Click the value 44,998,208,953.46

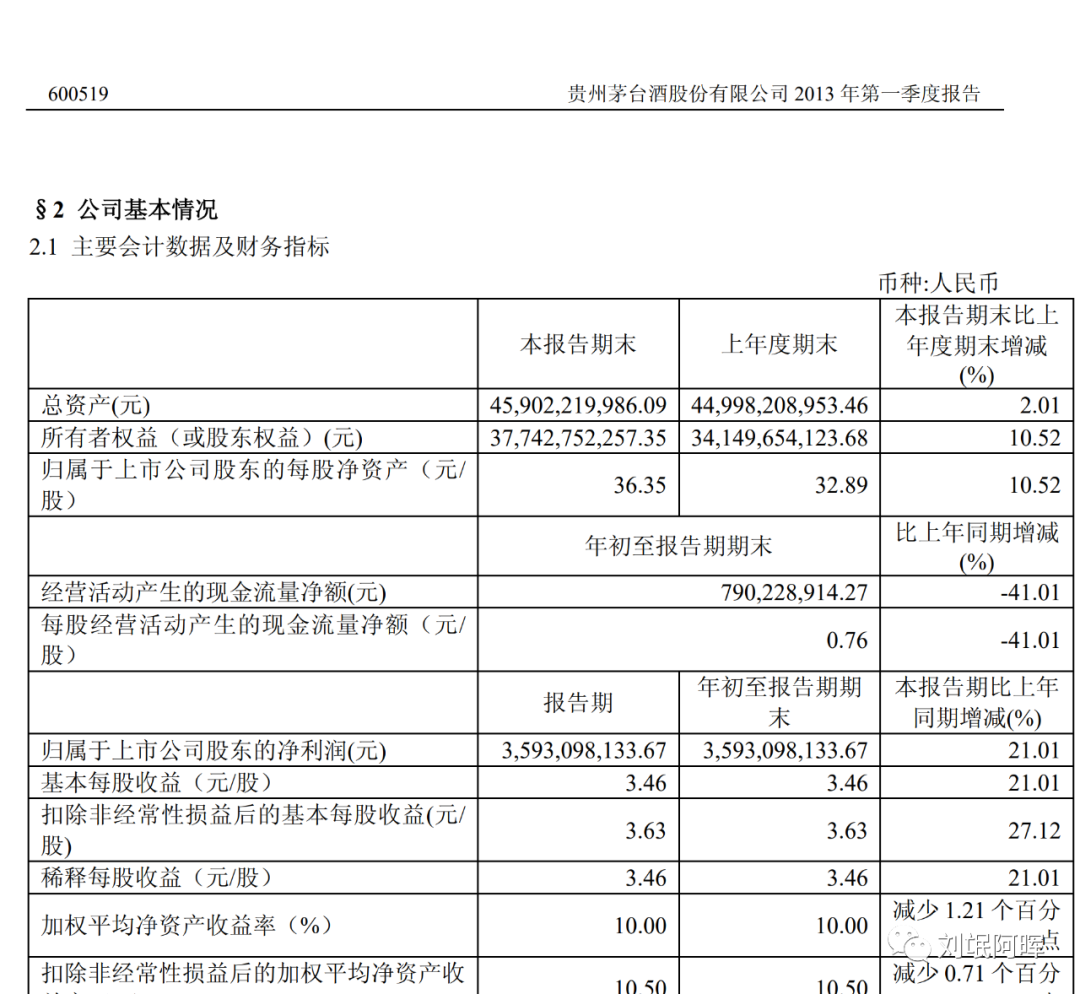tap(779, 405)
